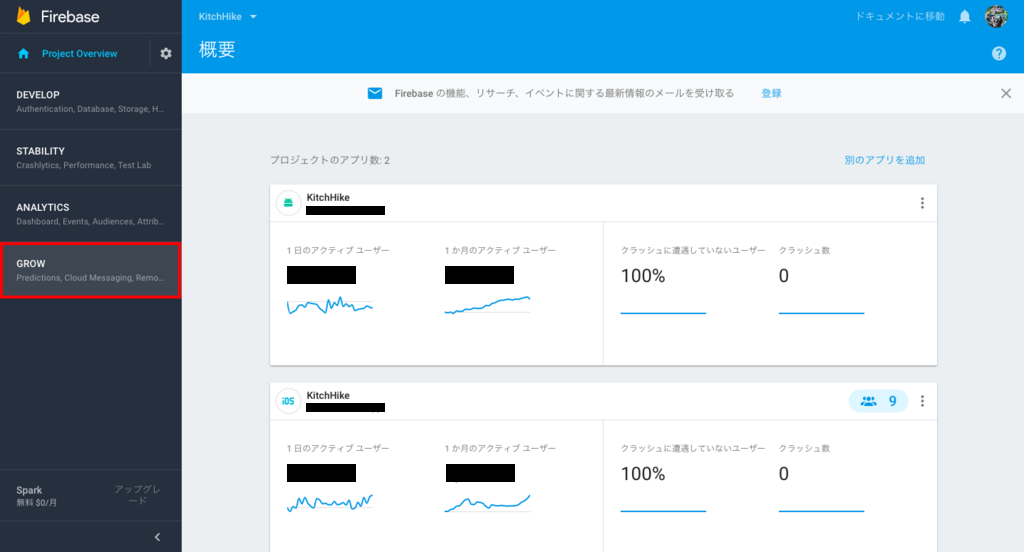Open the ANALYTICS section
Image resolution: width=1024 pixels, height=552 pixels.
[91, 214]
